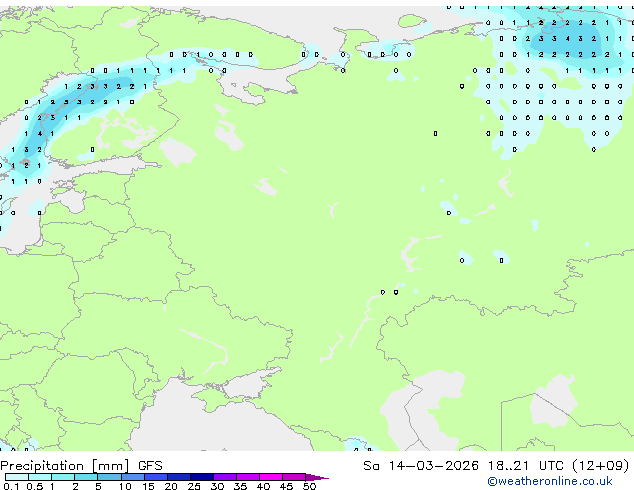Click the '25' legend scale label
Screen dimensions: 634x490
[x=194, y=486]
